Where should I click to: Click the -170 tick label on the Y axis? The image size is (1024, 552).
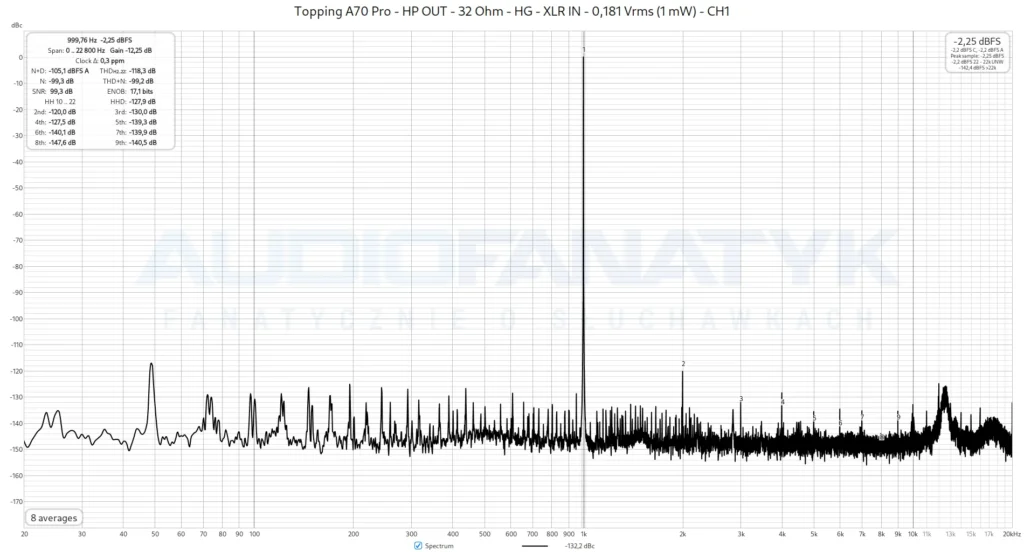[x=16, y=502]
